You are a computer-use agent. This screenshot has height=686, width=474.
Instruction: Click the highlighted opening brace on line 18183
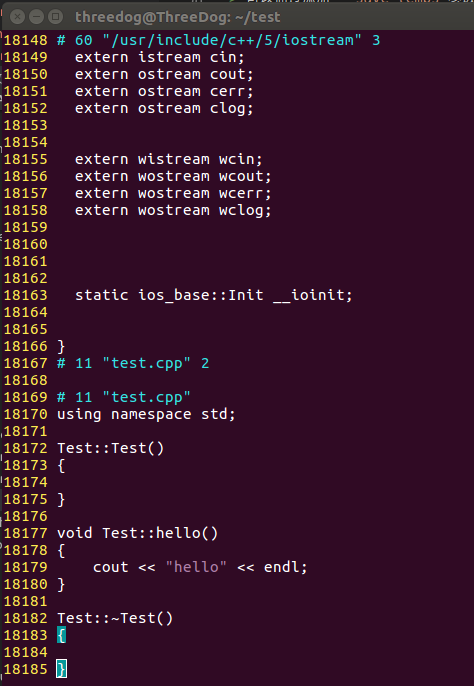[61, 635]
